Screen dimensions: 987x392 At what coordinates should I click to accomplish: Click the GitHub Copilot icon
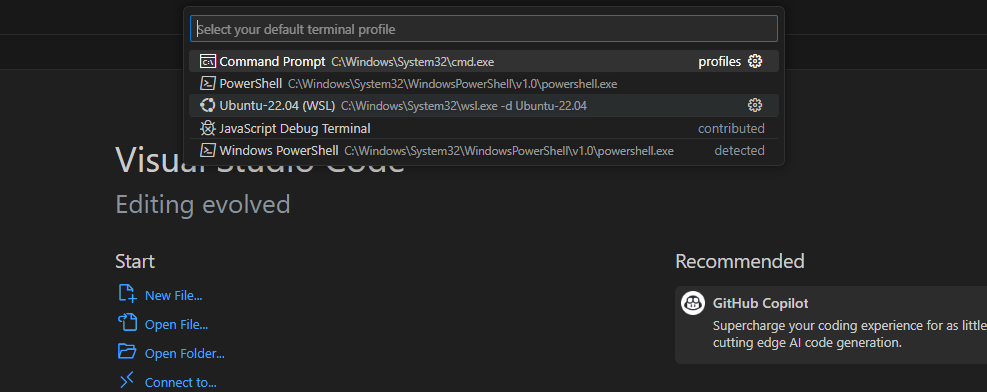(x=693, y=303)
